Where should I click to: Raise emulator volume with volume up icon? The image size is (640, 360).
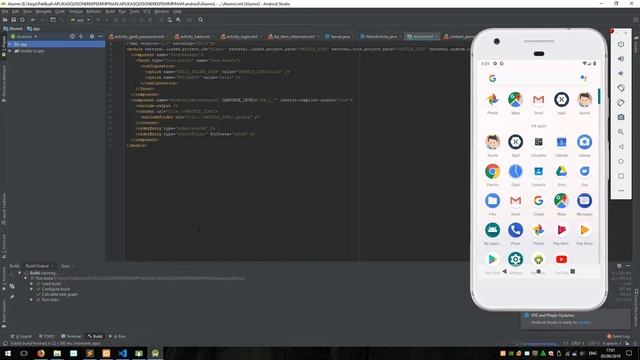click(x=621, y=59)
